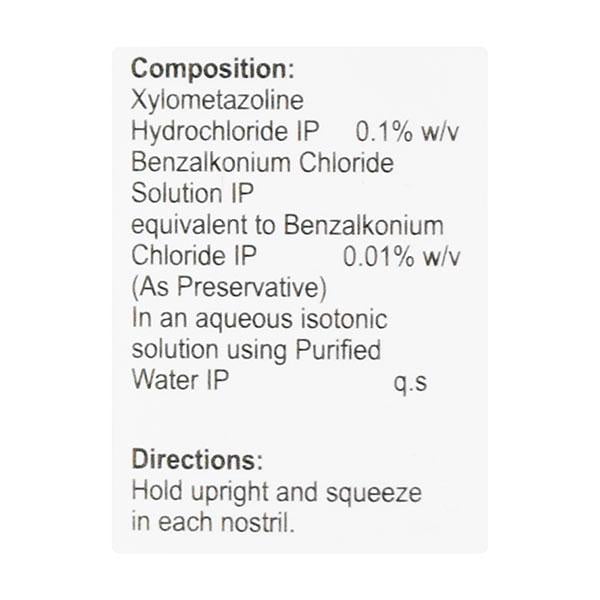The height and width of the screenshot is (600, 600).
Task: Select the Hold upright and squeeze line
Action: [x=276, y=493]
